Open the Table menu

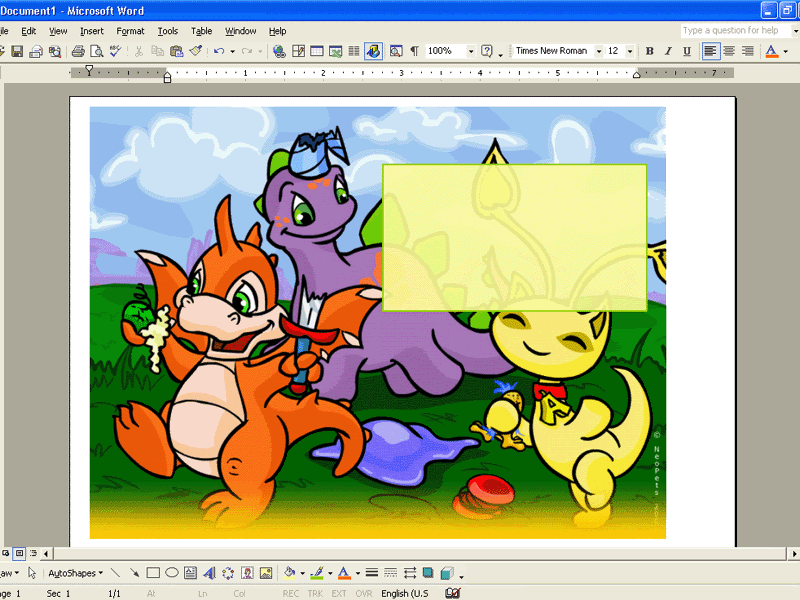[201, 31]
